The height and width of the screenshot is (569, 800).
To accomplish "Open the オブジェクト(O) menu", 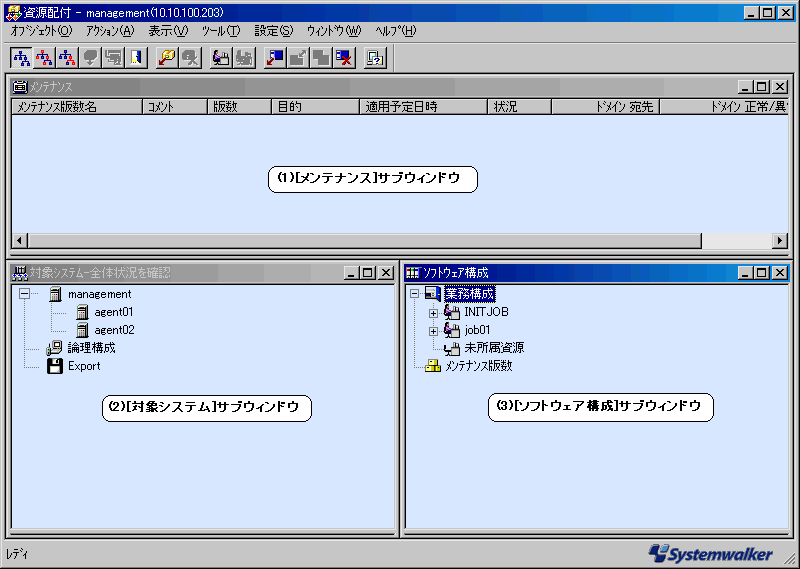I will pyautogui.click(x=41, y=31).
